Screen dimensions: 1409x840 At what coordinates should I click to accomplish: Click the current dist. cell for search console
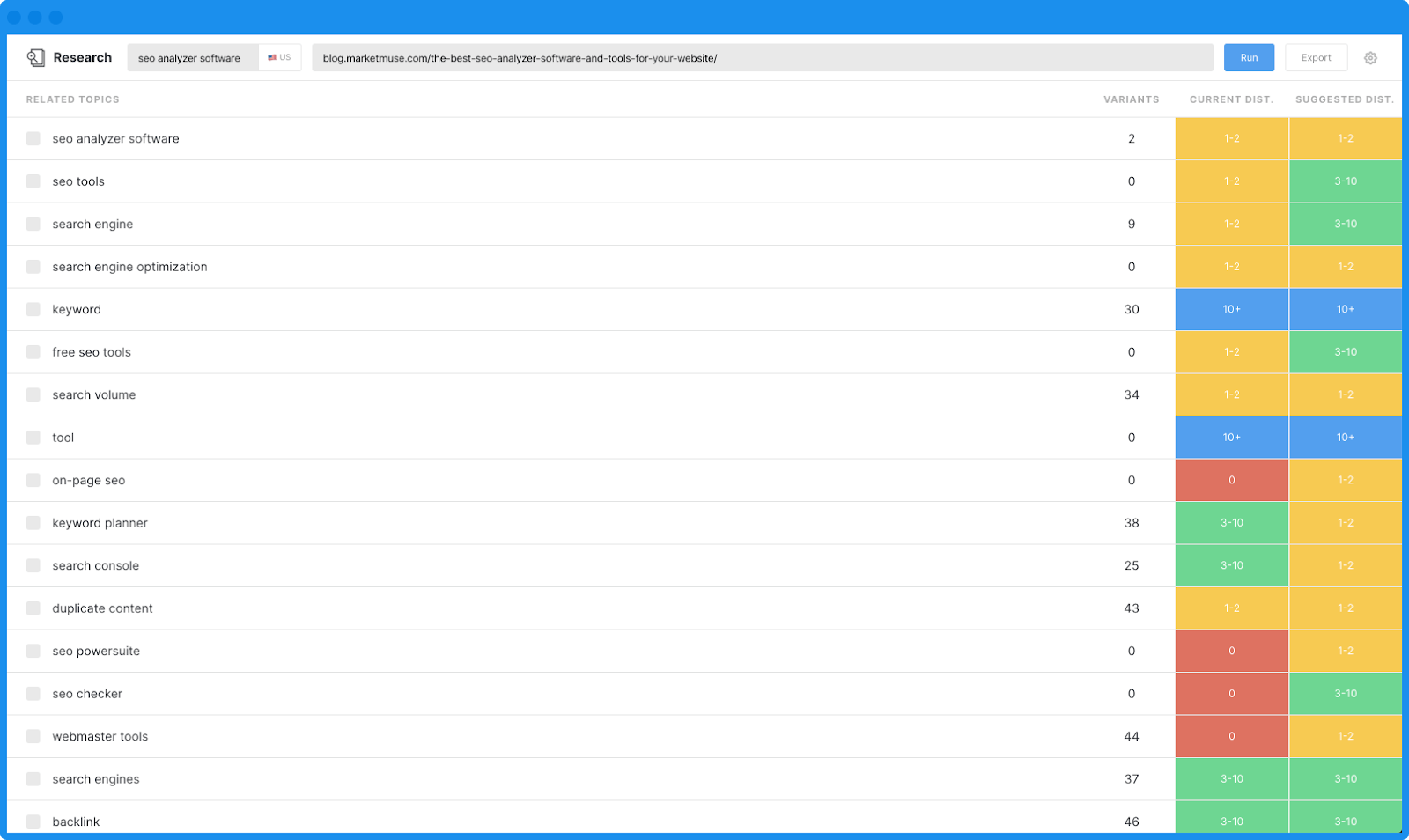pos(1232,565)
